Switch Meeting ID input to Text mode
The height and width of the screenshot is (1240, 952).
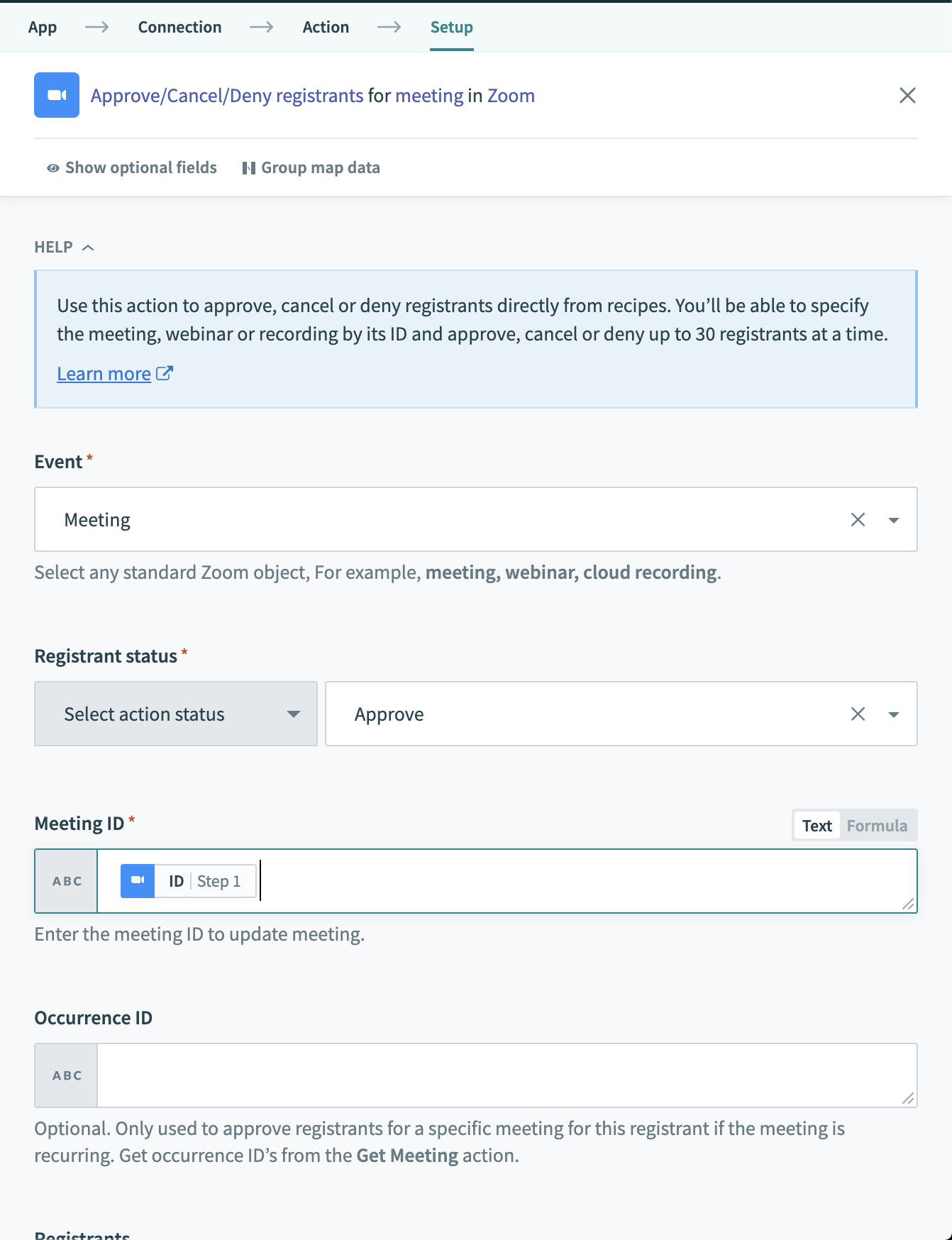pyautogui.click(x=817, y=826)
